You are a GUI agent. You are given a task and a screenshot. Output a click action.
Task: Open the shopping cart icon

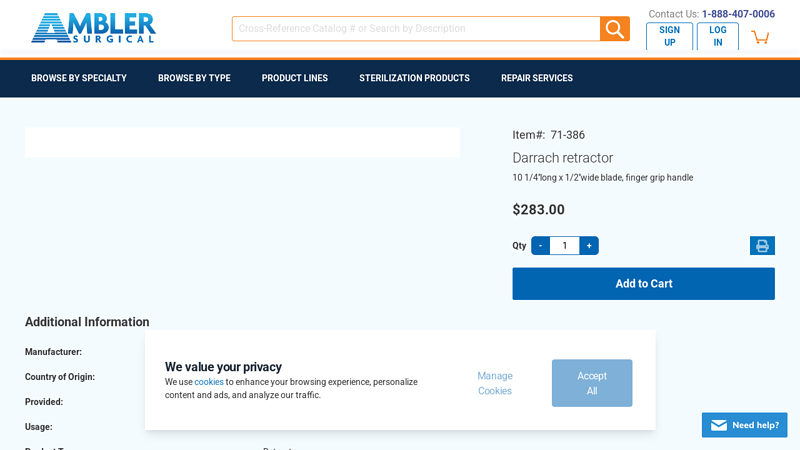tap(760, 37)
